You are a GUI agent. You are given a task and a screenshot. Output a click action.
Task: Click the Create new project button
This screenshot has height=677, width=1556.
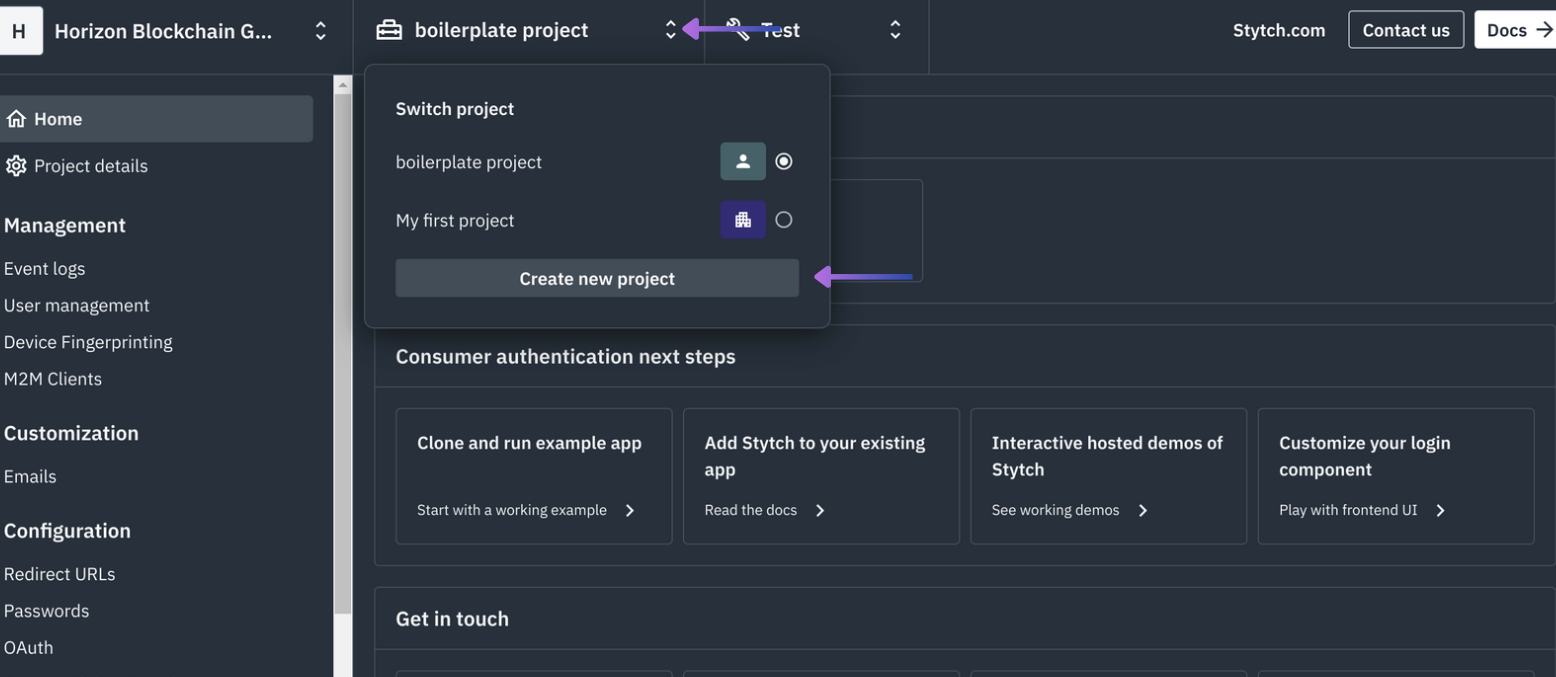click(596, 278)
